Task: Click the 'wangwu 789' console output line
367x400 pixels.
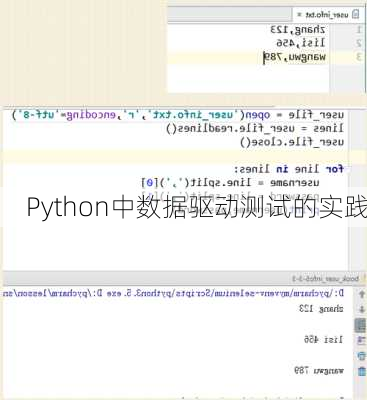Action: (319, 370)
